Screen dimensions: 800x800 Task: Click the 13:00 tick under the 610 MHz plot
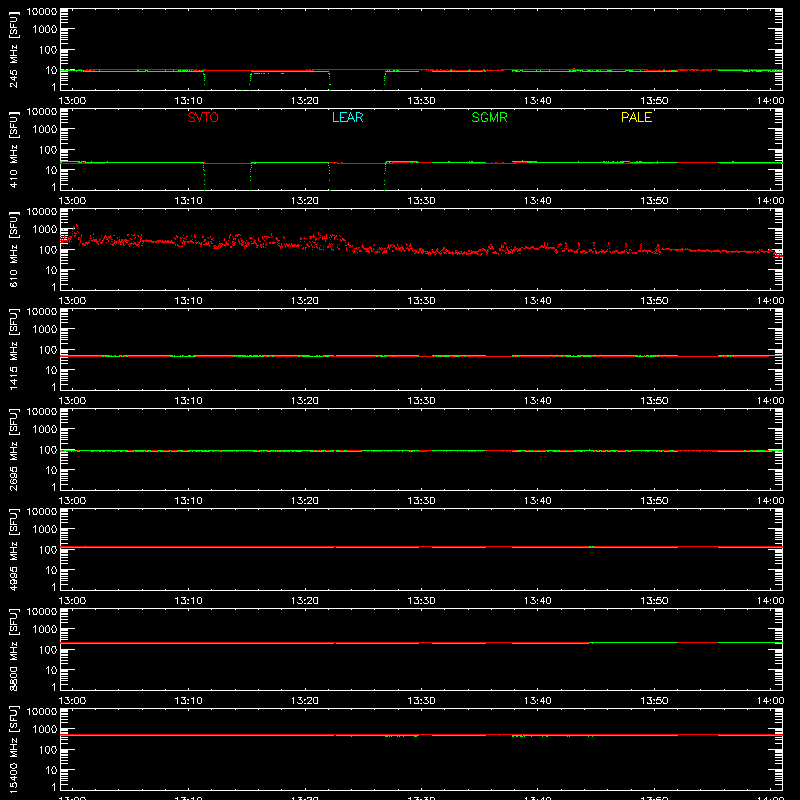coord(72,301)
